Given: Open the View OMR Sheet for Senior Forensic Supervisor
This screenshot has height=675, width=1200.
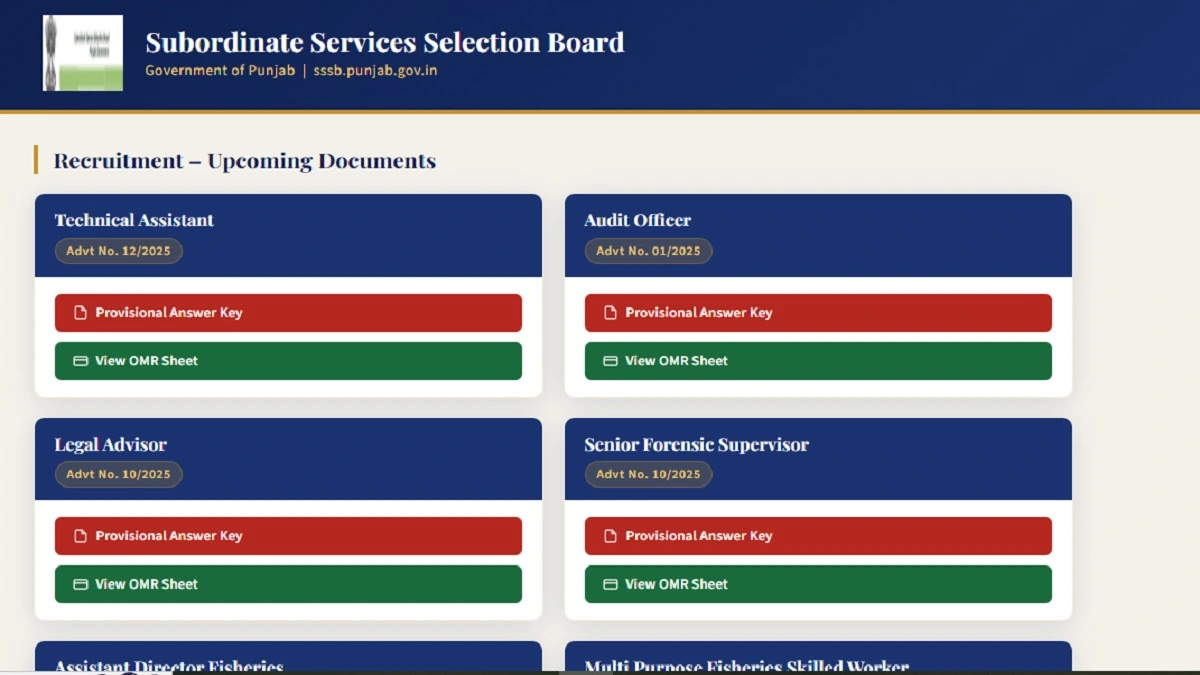Looking at the screenshot, I should 818,584.
